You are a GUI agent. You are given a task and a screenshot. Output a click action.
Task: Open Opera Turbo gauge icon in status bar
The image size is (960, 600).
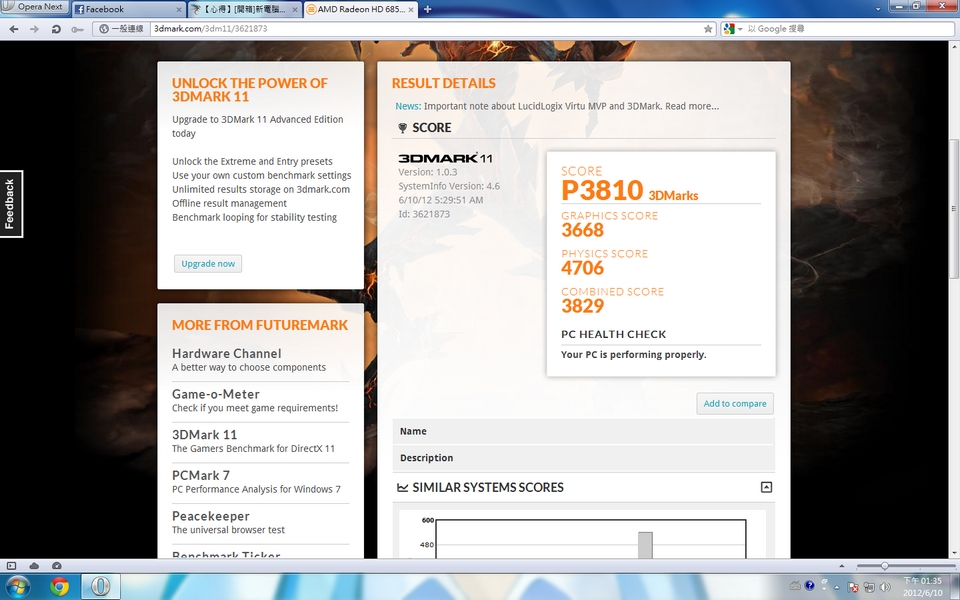point(56,566)
